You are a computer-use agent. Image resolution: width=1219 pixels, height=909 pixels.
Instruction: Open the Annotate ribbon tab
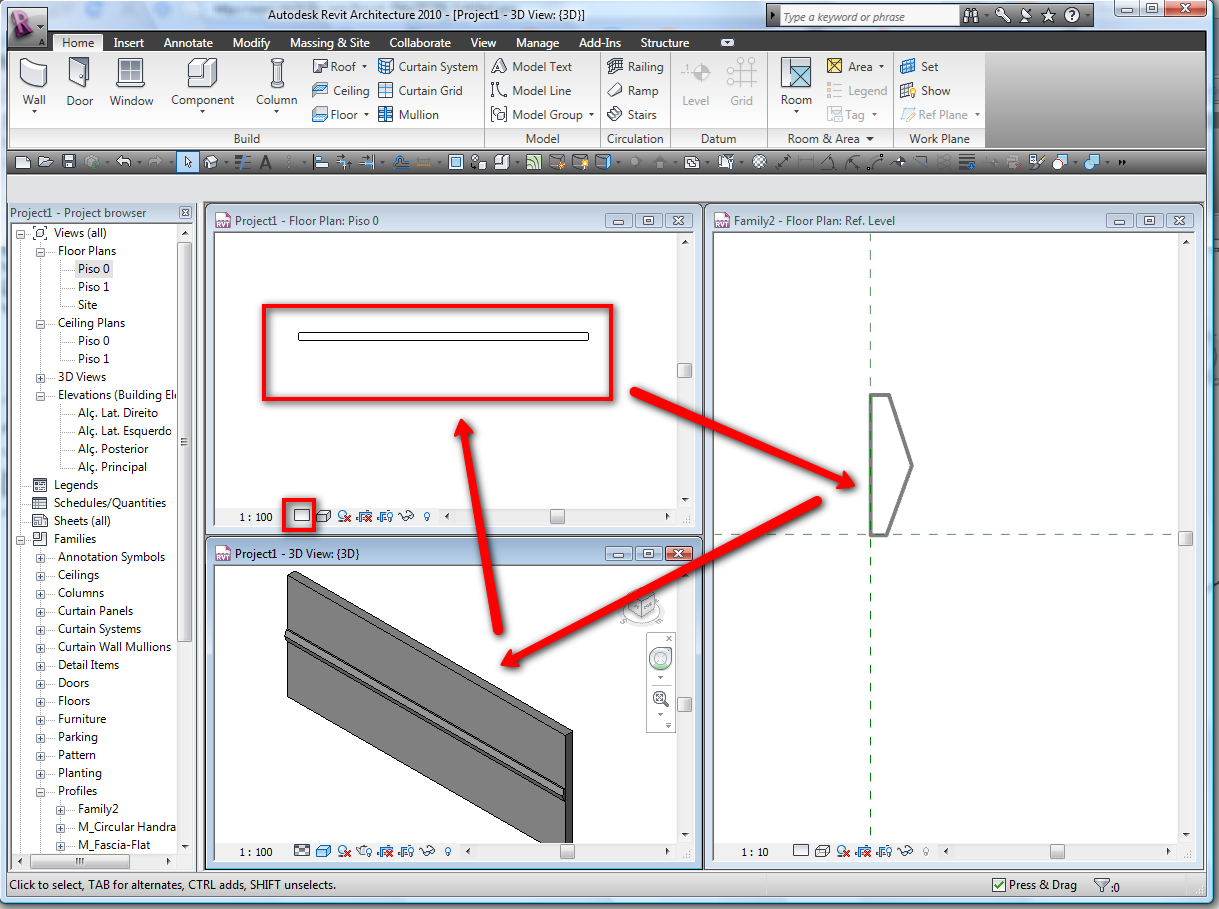click(x=188, y=43)
